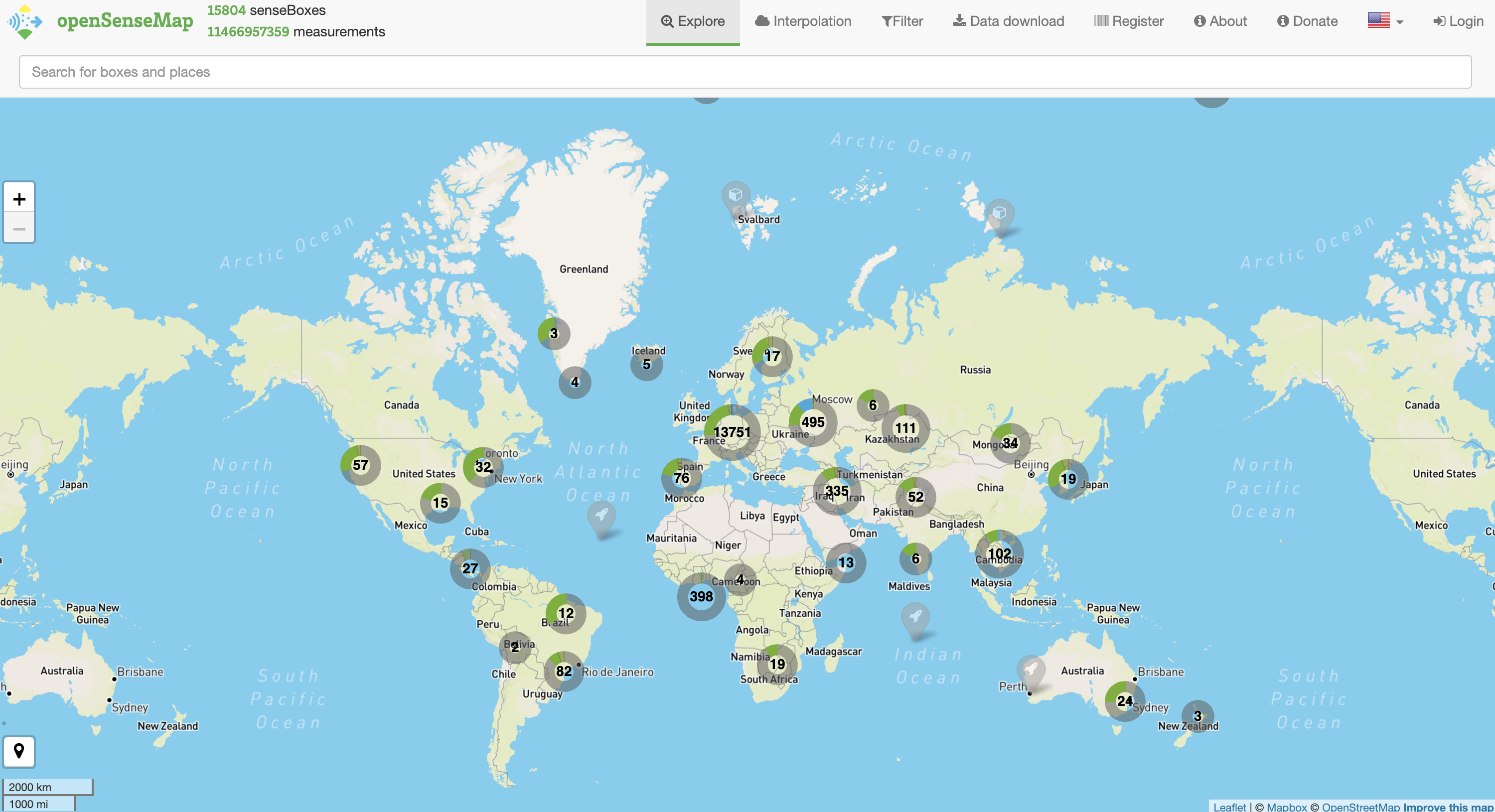
Task: Expand the 111 cluster over Kazakhstan
Action: coord(905,428)
